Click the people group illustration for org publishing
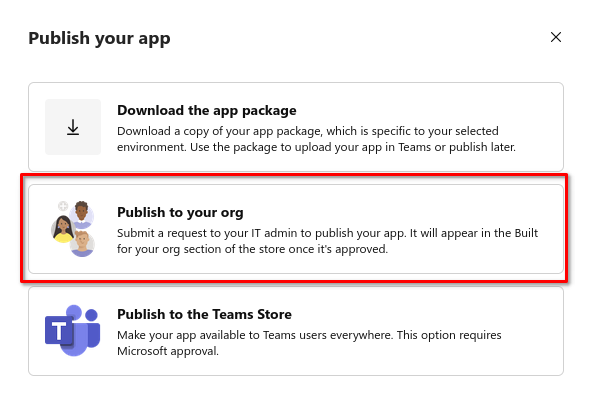This screenshot has height=416, width=589. pyautogui.click(x=72, y=229)
